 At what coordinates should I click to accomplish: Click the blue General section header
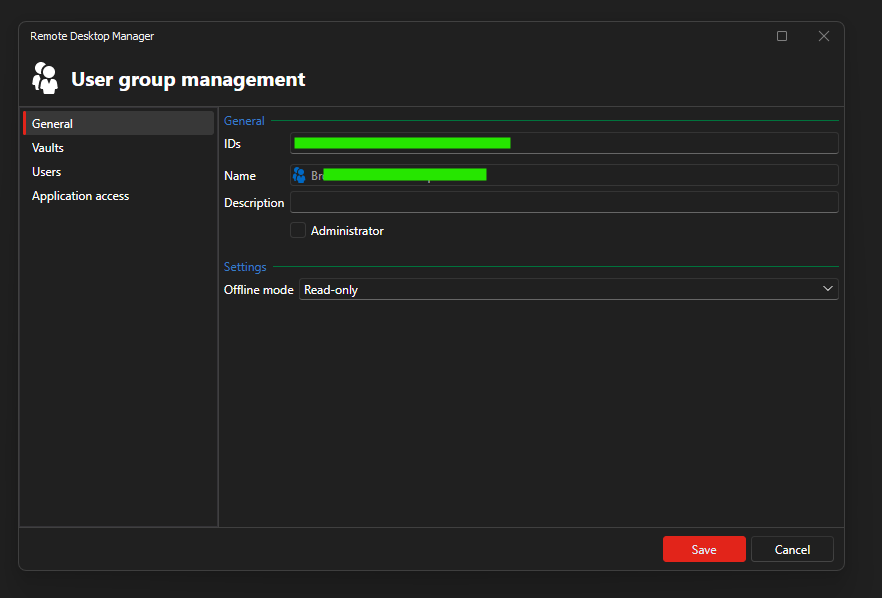[x=244, y=120]
